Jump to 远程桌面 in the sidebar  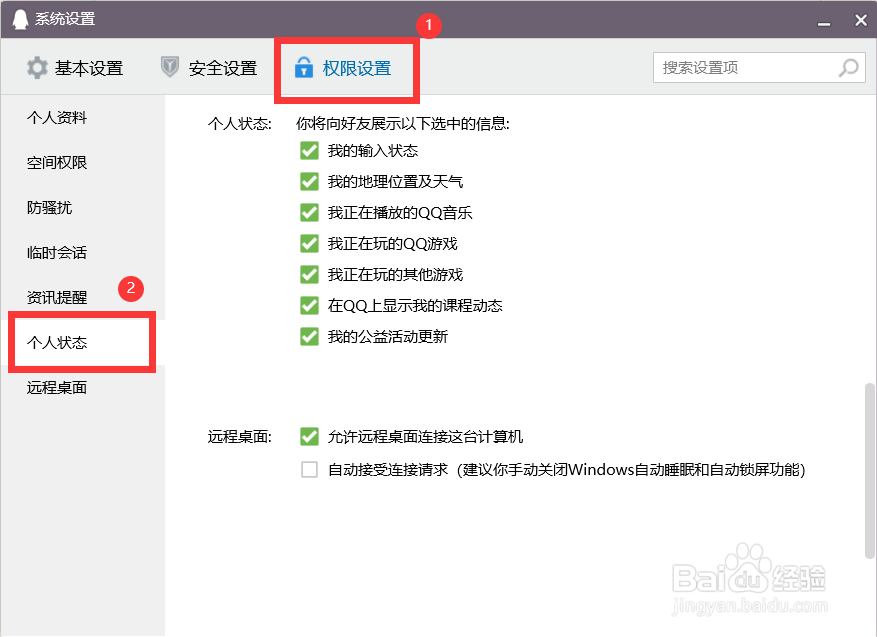57,387
